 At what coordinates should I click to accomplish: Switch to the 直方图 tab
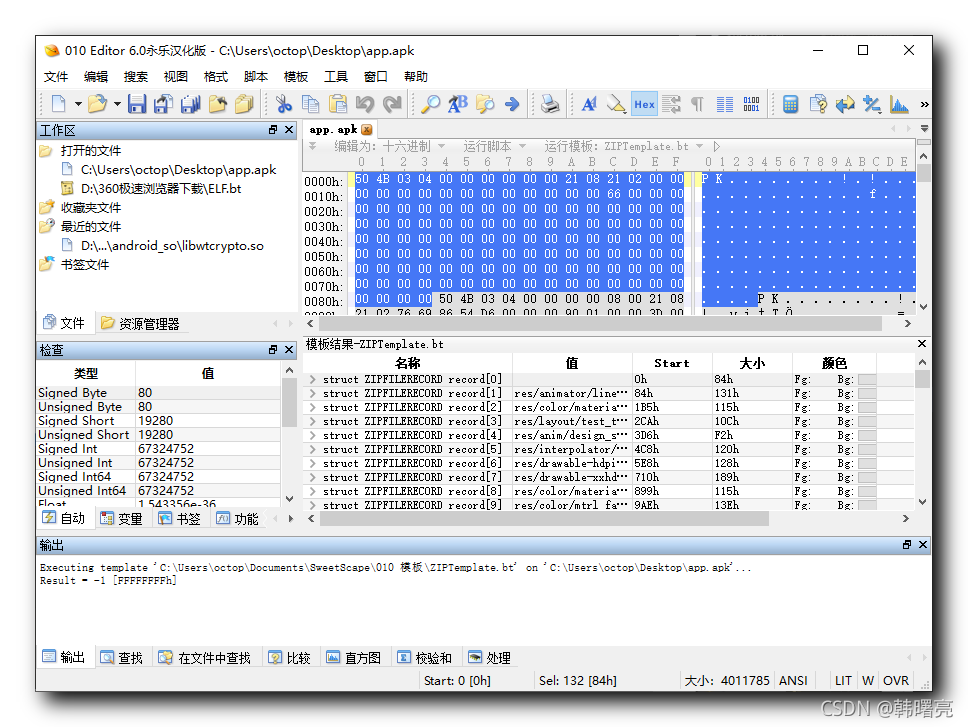354,658
